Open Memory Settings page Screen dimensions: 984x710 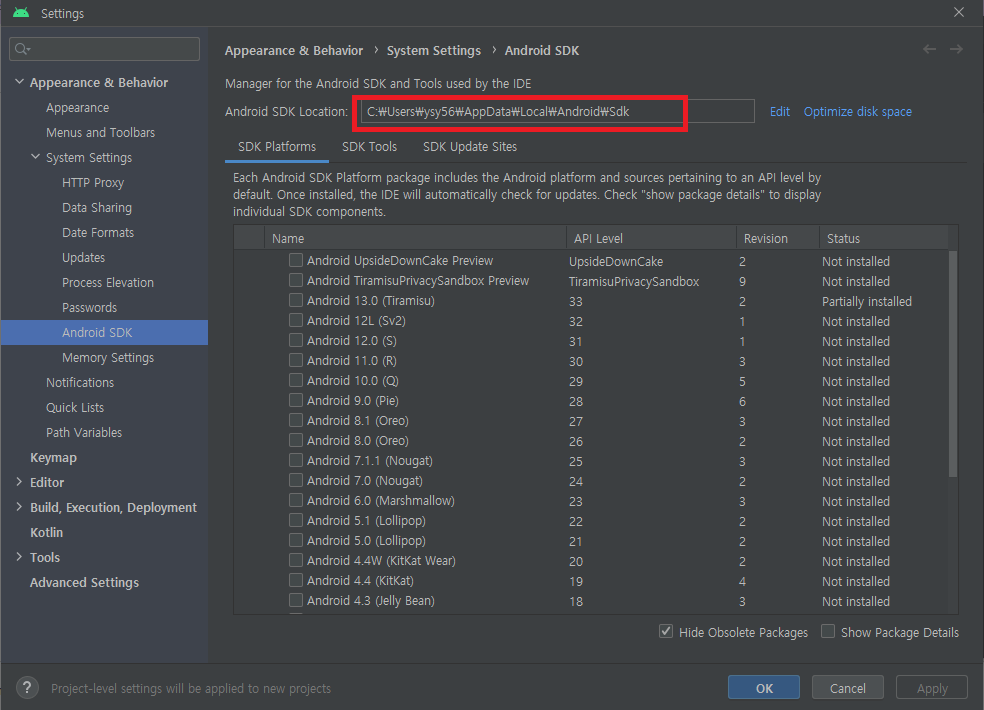(x=107, y=357)
